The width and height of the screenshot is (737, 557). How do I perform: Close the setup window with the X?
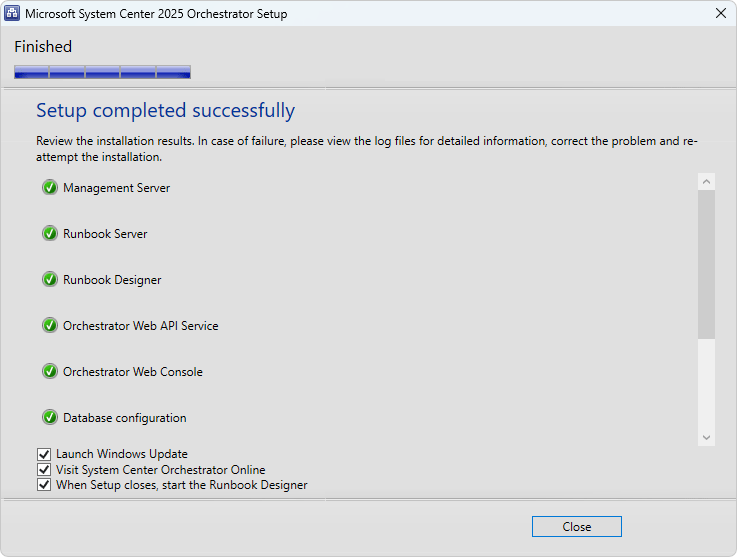pos(721,13)
